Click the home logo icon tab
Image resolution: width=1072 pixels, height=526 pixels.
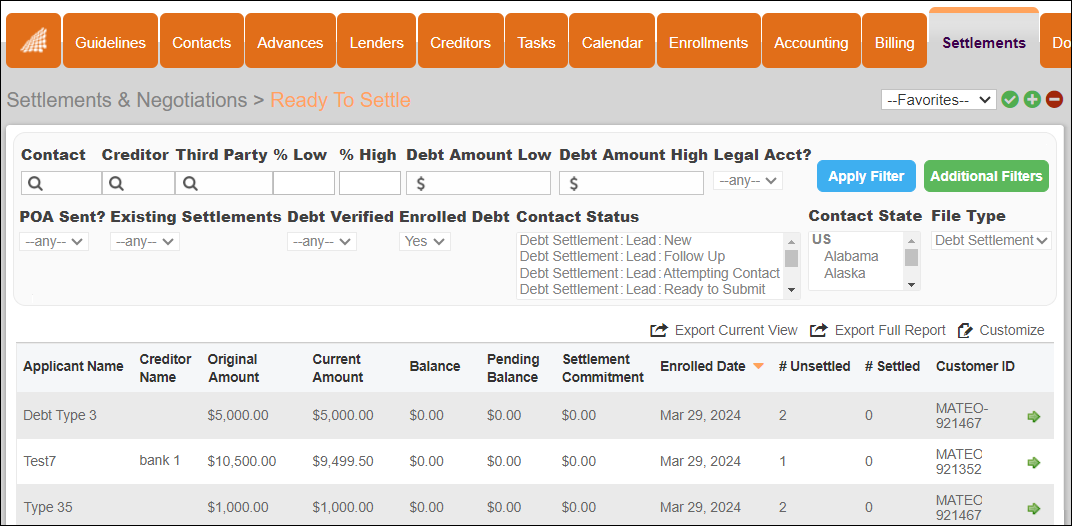[x=33, y=42]
